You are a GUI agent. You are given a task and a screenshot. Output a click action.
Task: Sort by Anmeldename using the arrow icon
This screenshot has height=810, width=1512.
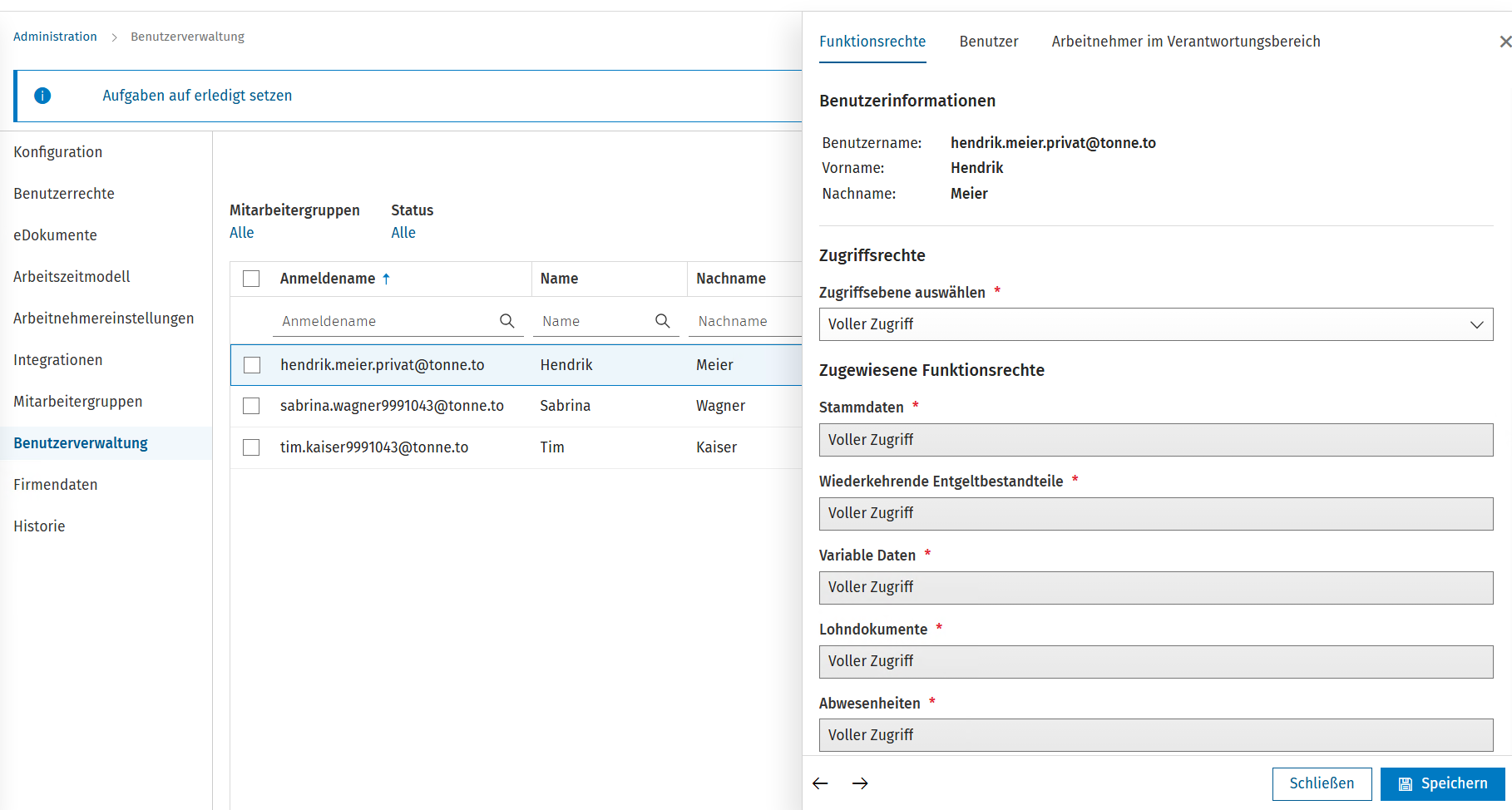(x=386, y=279)
